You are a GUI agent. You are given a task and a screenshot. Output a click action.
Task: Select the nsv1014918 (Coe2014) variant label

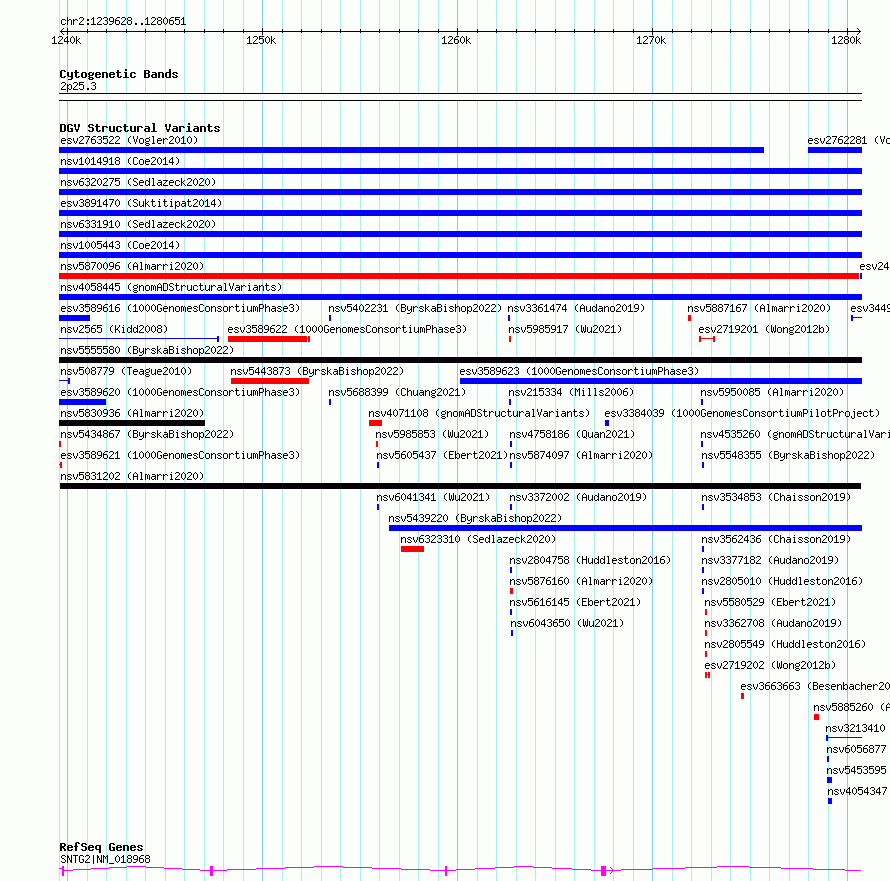point(120,161)
